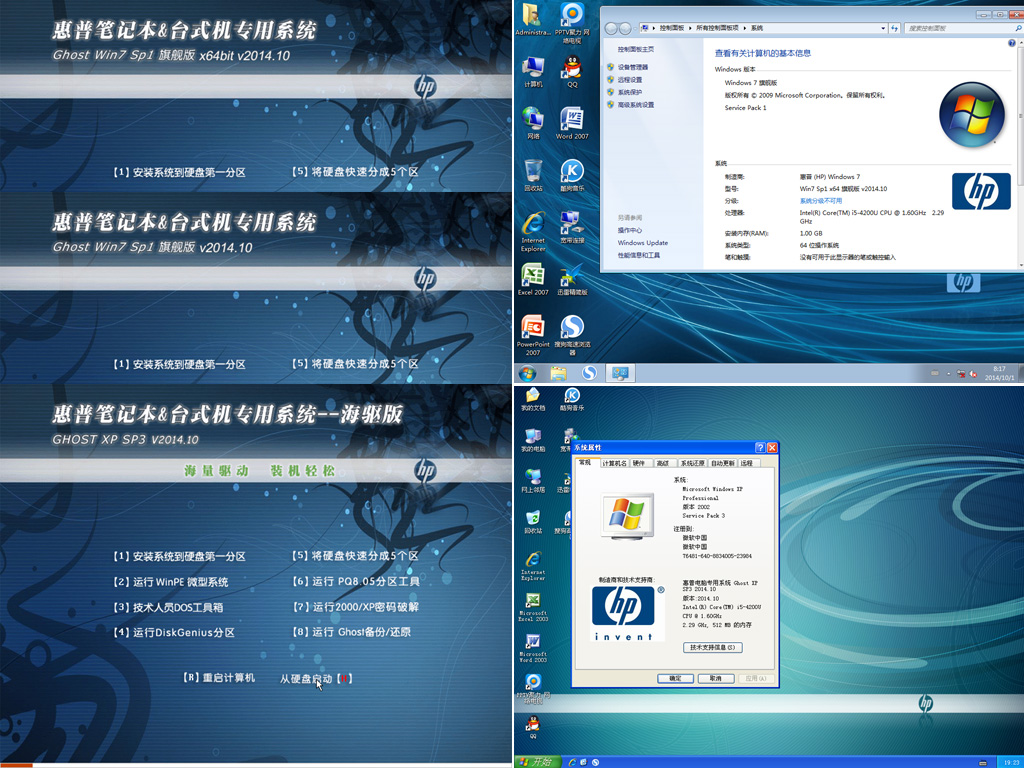Switch to 高级 tab in 系统属性
Image resolution: width=1024 pixels, height=768 pixels.
664,463
